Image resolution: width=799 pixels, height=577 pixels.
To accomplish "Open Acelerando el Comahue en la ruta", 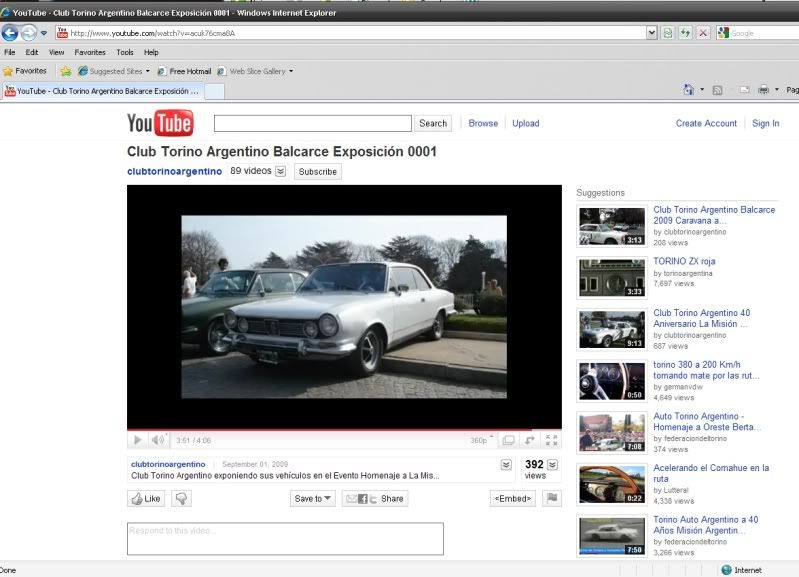I will coord(711,473).
